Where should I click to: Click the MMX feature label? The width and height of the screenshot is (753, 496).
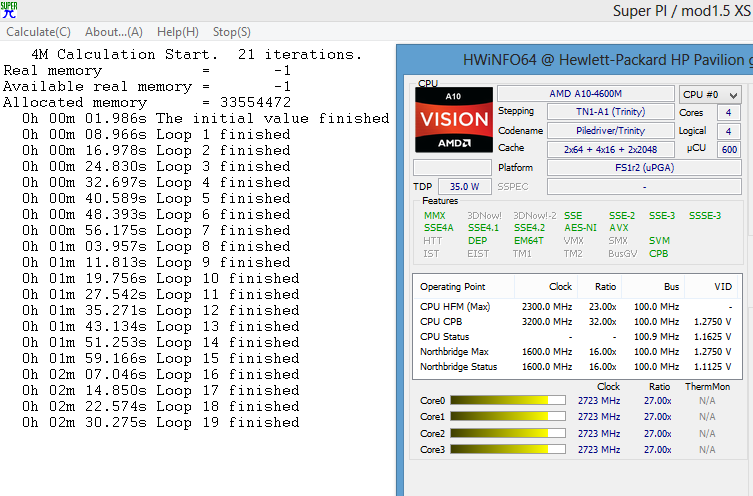click(x=435, y=216)
